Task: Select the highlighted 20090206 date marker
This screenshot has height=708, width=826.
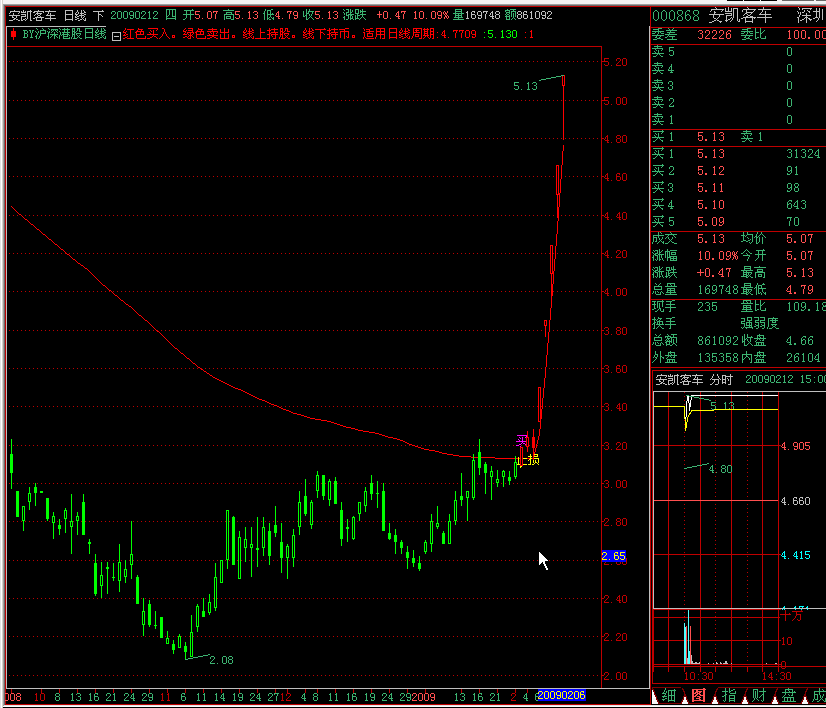Action: click(x=562, y=695)
